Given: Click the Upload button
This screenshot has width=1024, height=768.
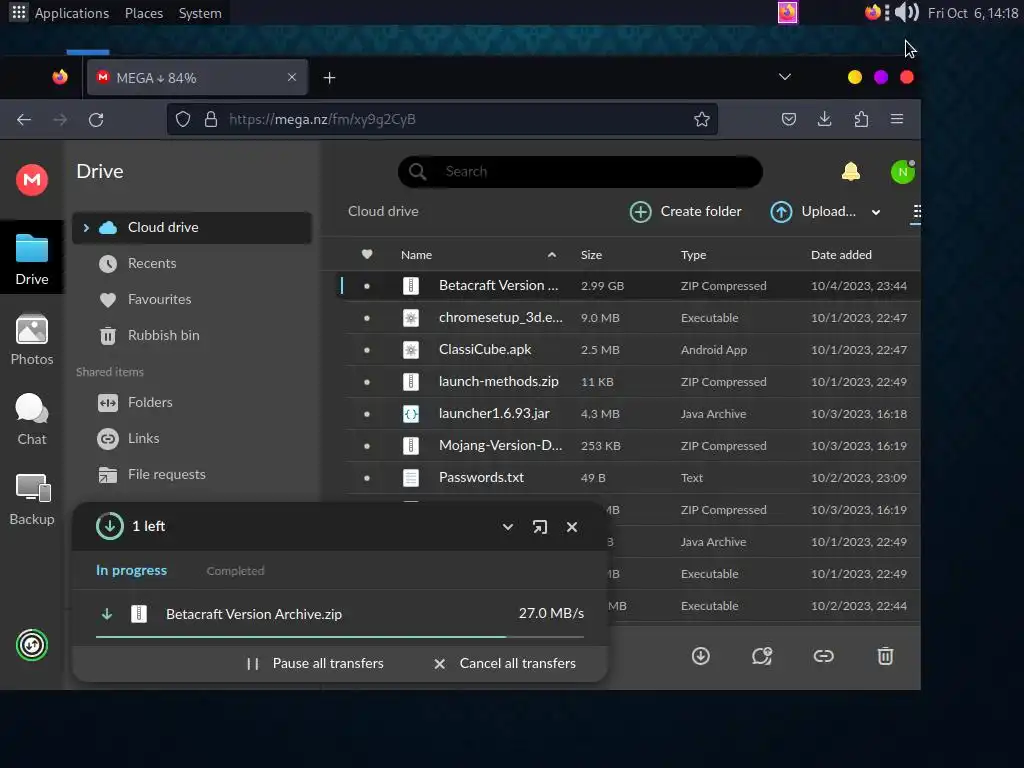Looking at the screenshot, I should (813, 212).
